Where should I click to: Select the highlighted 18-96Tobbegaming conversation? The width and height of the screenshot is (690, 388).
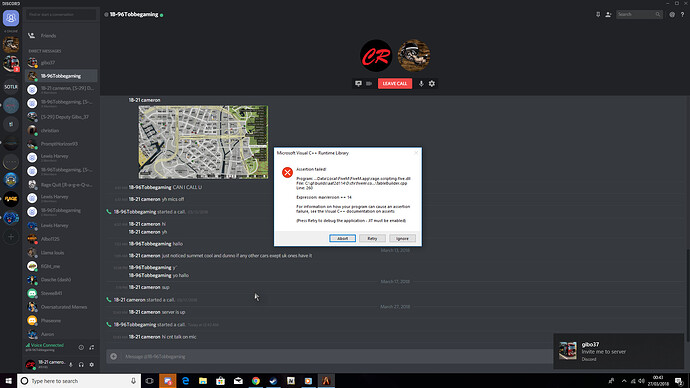click(x=61, y=76)
